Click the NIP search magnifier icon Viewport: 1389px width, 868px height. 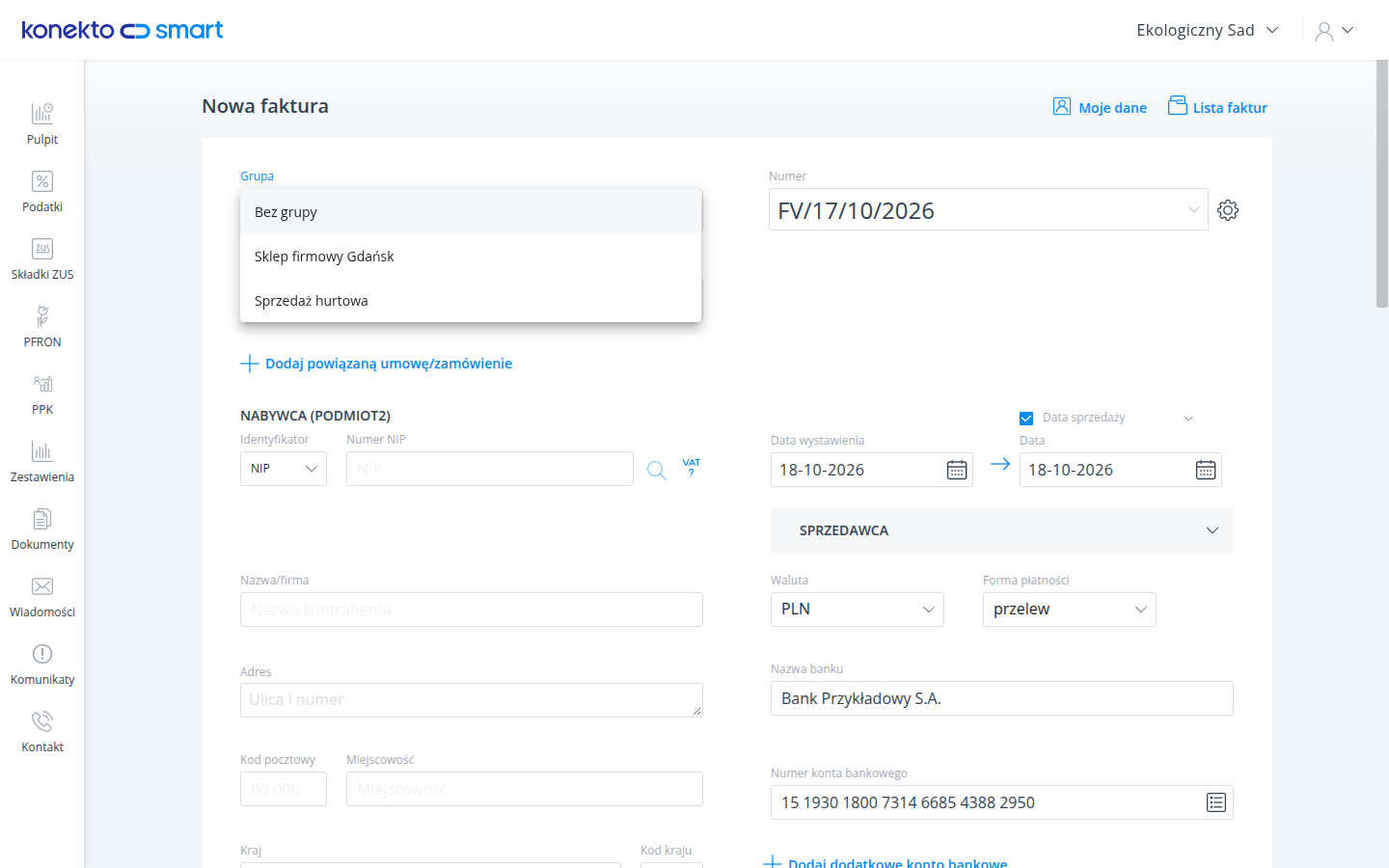[x=657, y=470]
